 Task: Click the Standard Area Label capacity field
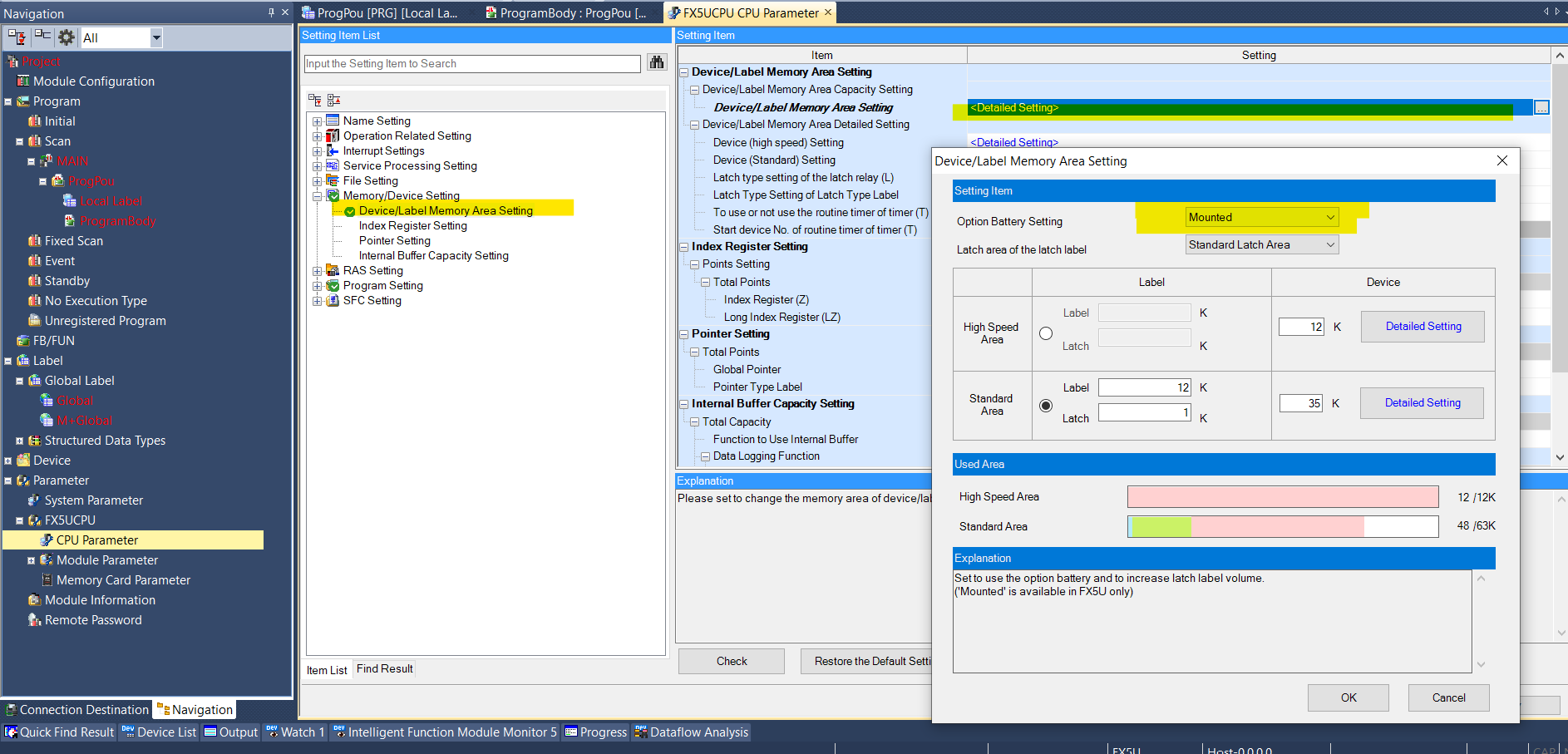(x=1145, y=388)
